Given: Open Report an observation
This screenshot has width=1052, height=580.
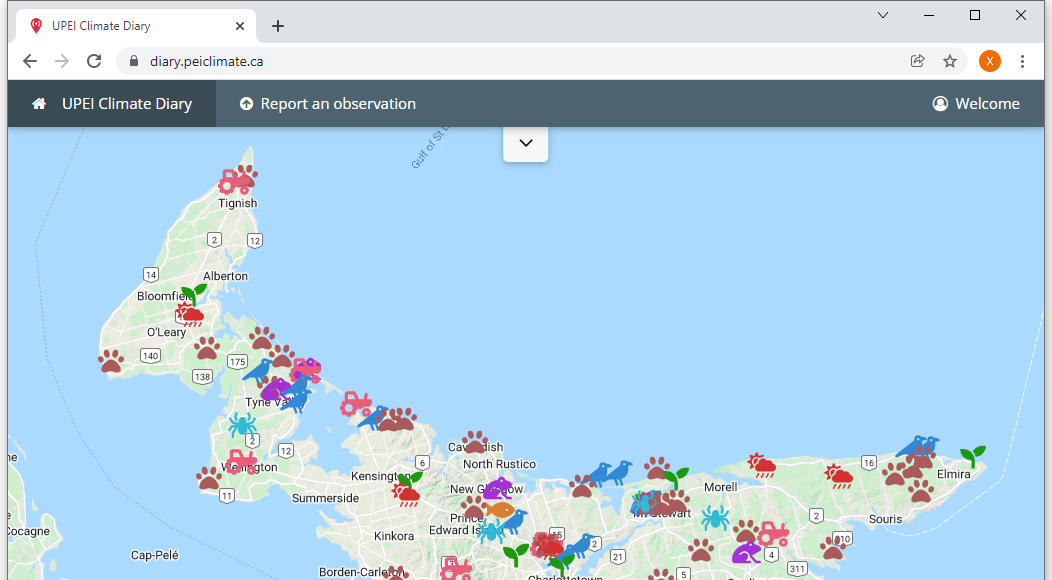Looking at the screenshot, I should 328,103.
